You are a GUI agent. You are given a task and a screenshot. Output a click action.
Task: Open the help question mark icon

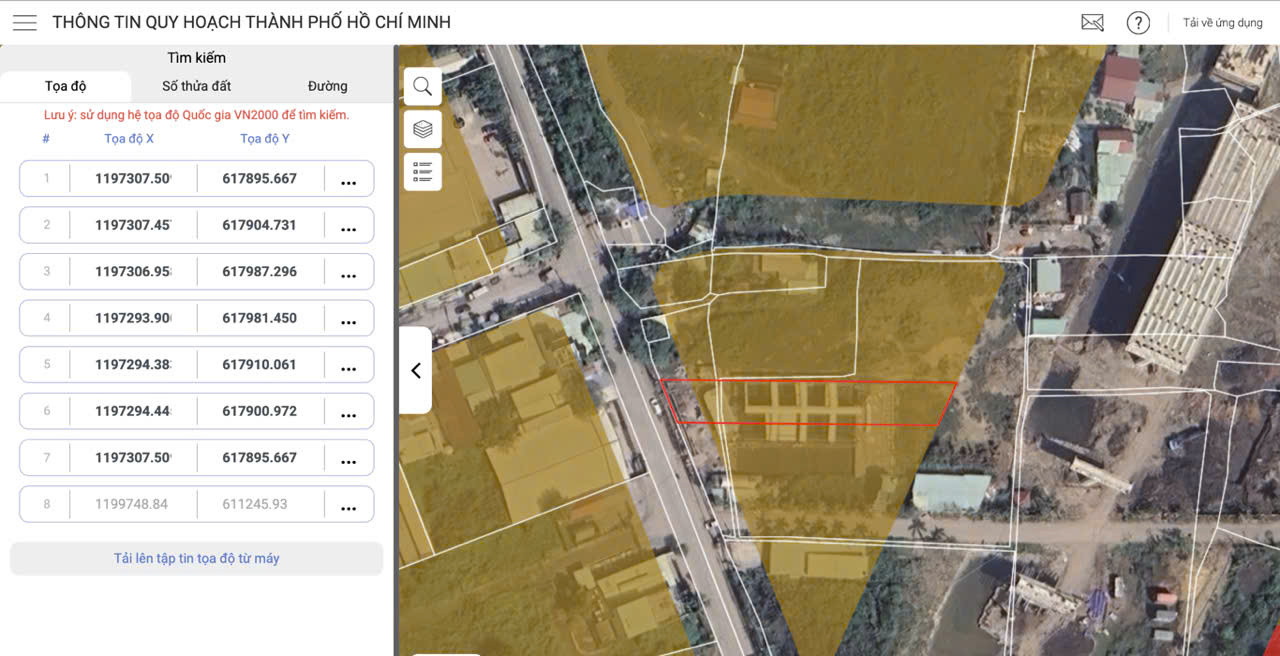tap(1138, 22)
